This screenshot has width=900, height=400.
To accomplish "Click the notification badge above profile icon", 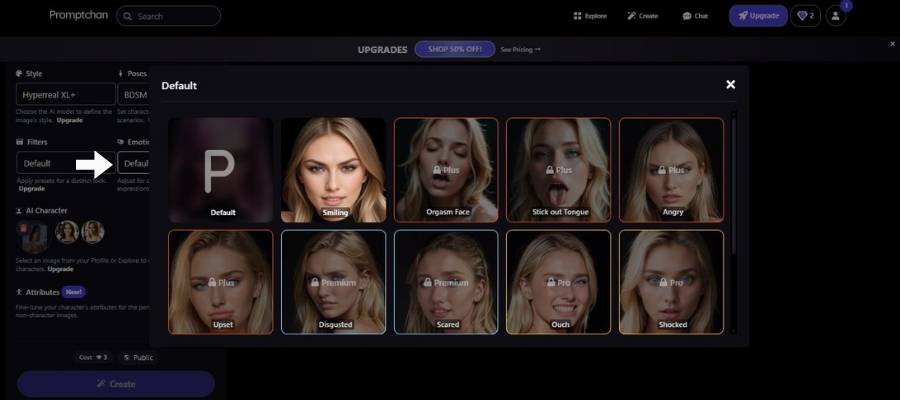I will [846, 6].
